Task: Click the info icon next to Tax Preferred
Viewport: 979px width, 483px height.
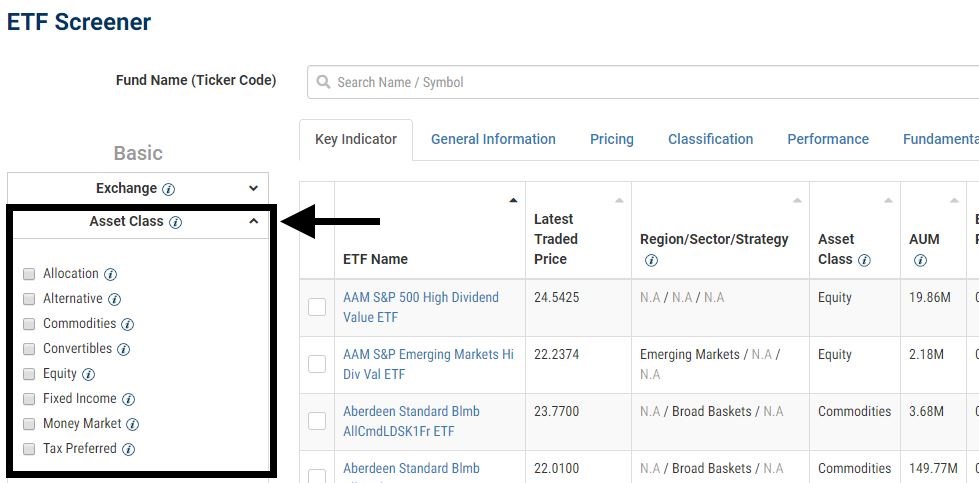Action: 128,449
